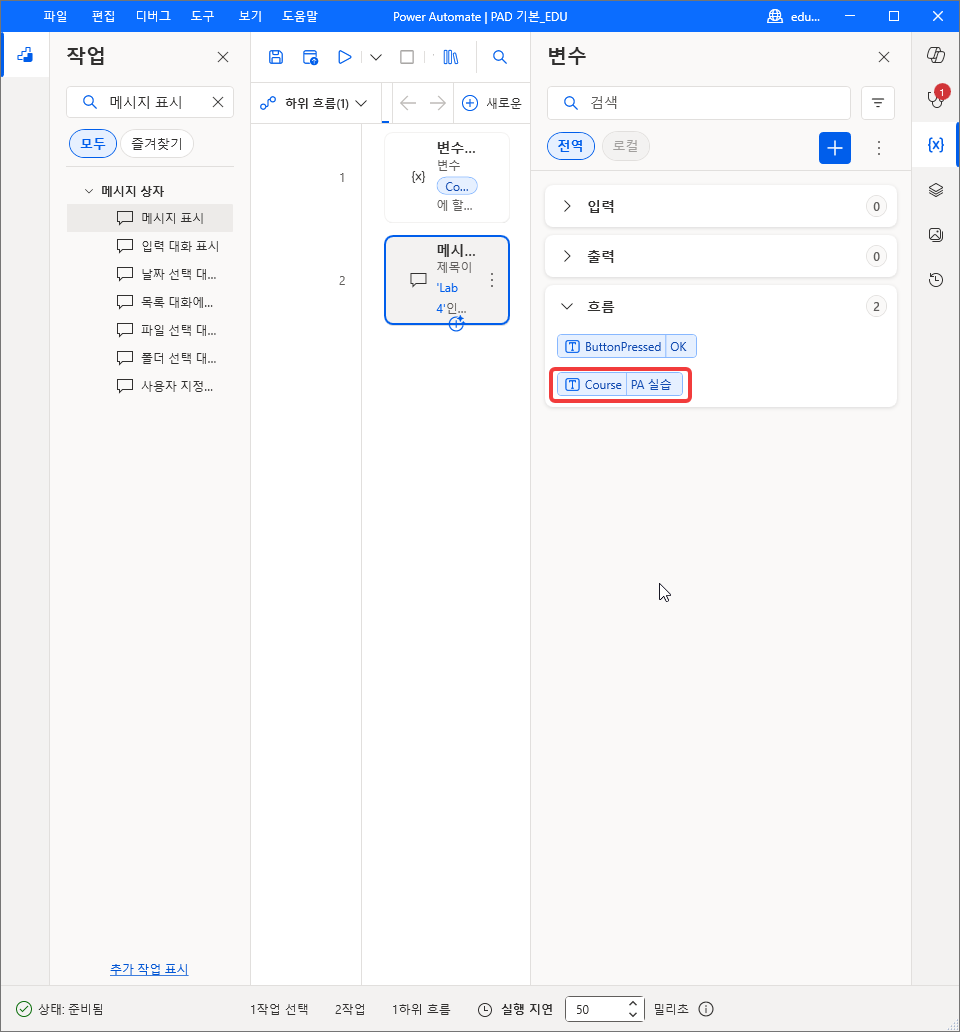The height and width of the screenshot is (1032, 960).
Task: Click the back arrow in subflow tabs
Action: (408, 103)
